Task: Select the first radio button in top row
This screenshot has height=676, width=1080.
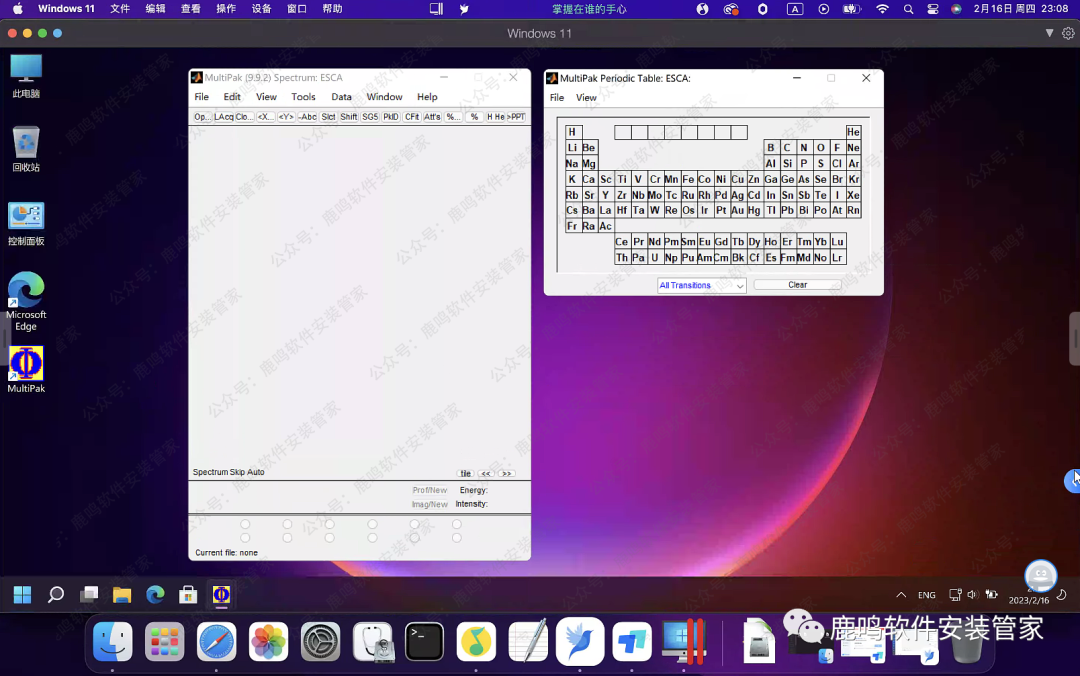Action: 245,524
